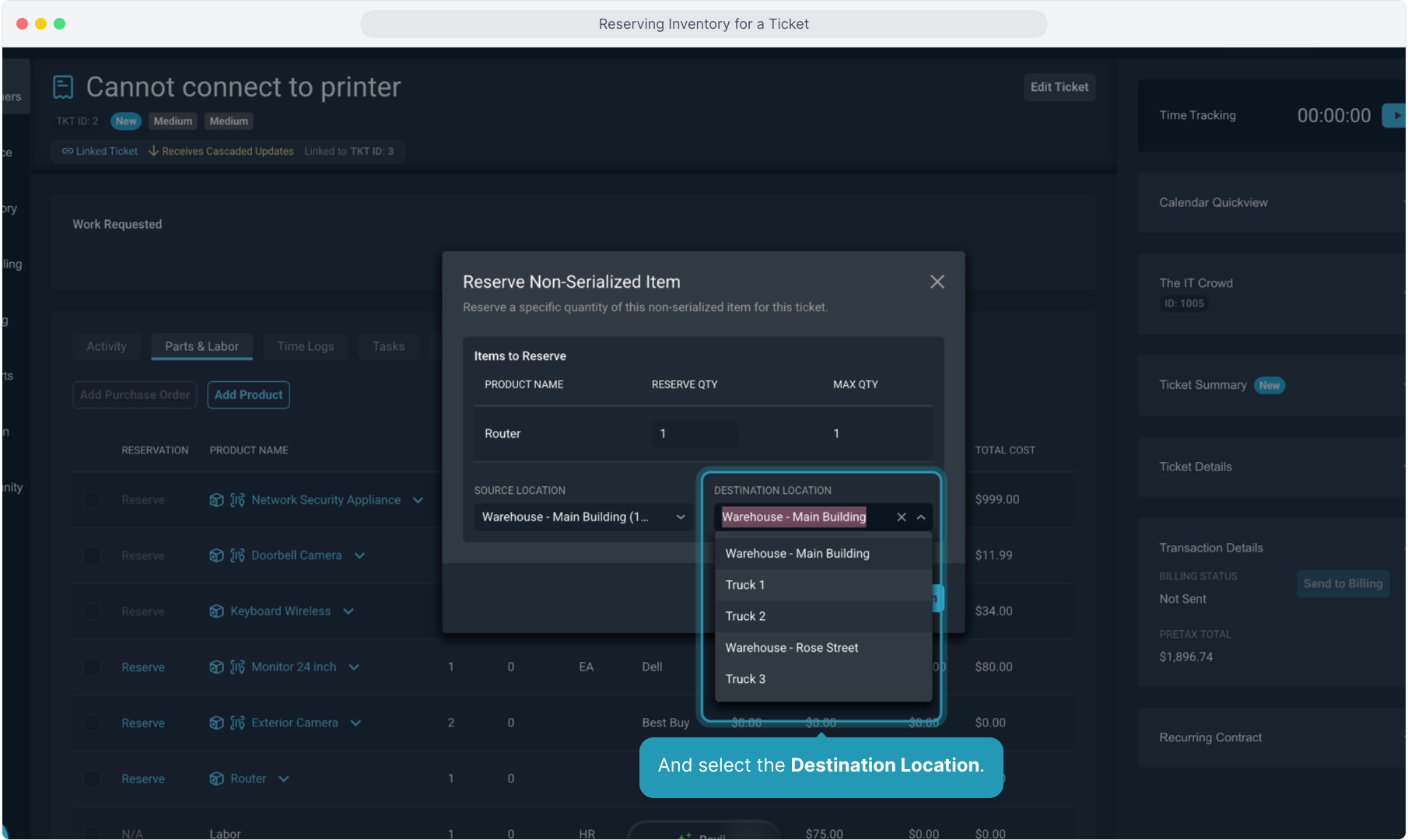Clear the selected destination location

(901, 517)
